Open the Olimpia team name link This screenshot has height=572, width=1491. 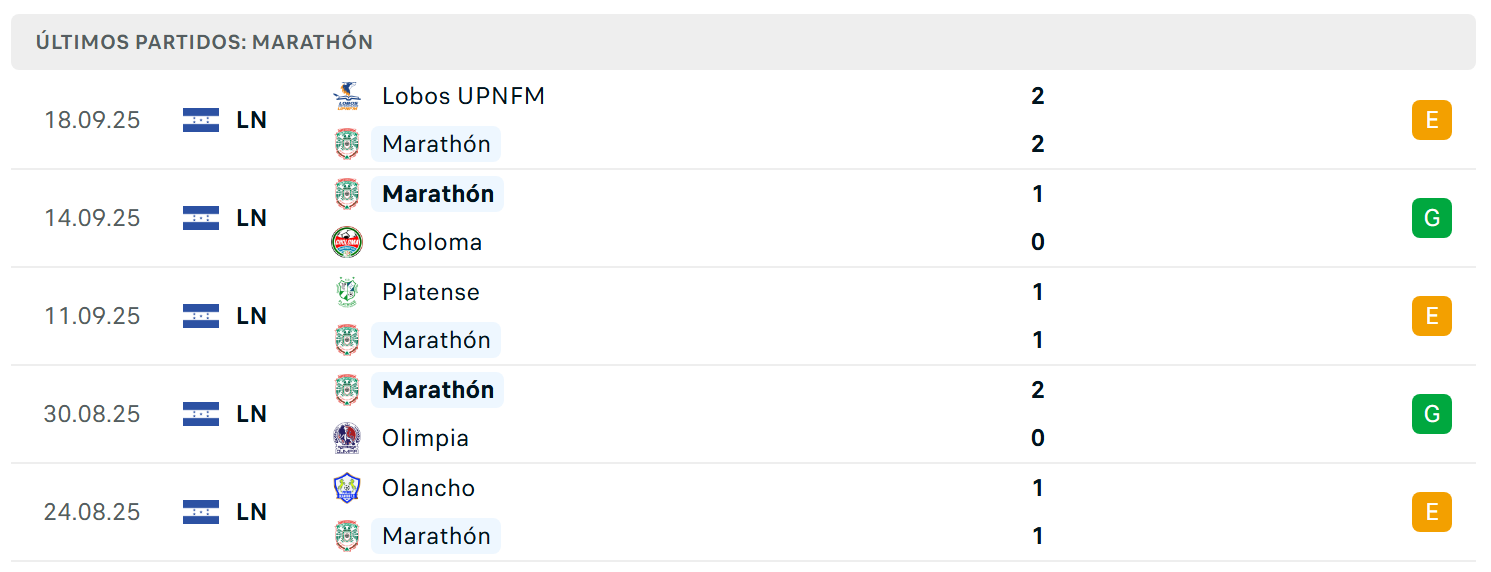[425, 438]
